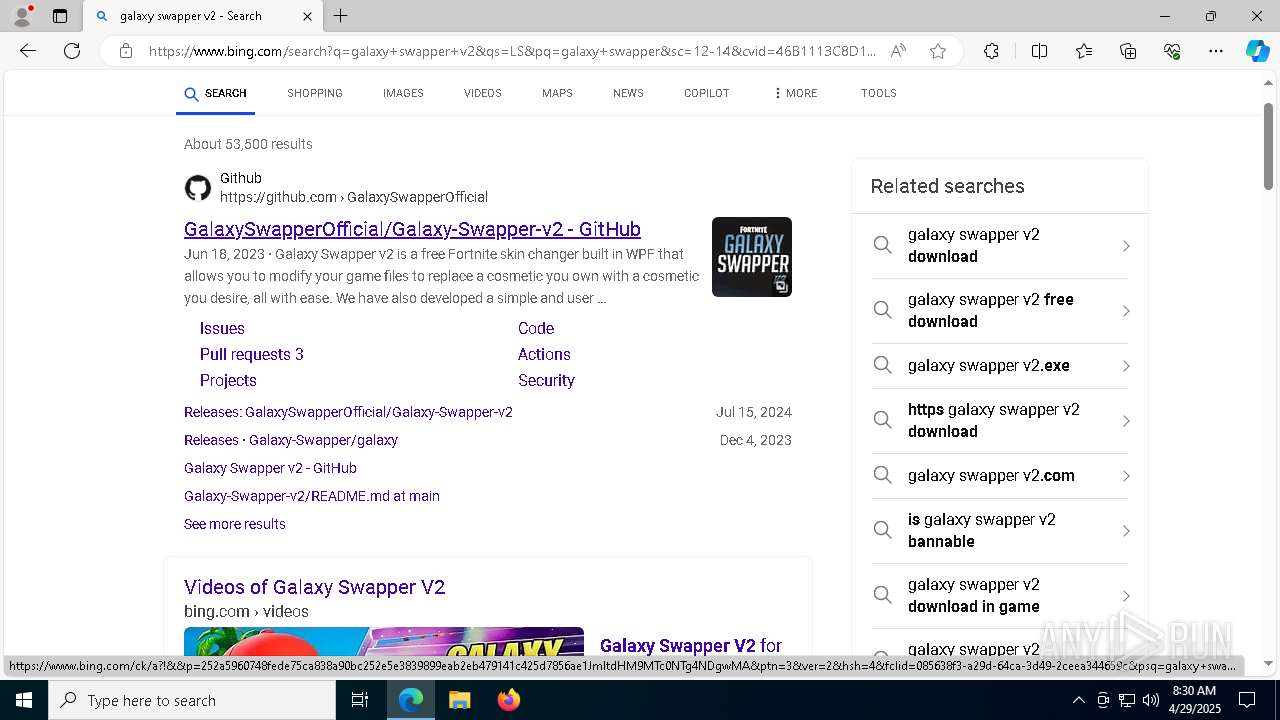Viewport: 1280px width, 720px height.
Task: Open the Code sublink
Action: point(536,328)
